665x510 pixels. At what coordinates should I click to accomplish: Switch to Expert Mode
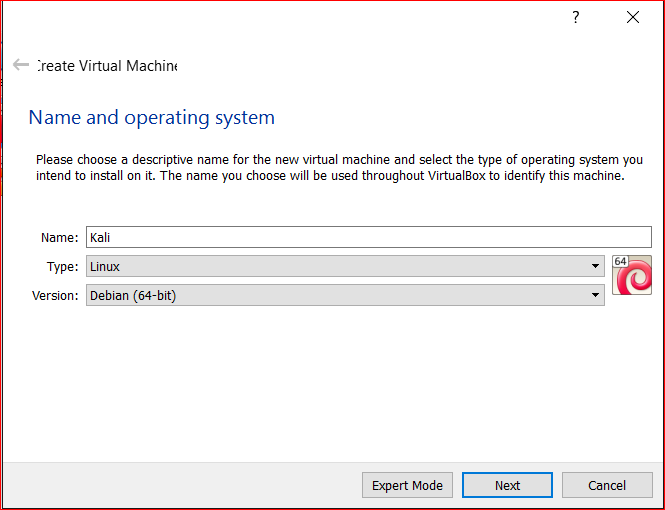[x=407, y=485]
